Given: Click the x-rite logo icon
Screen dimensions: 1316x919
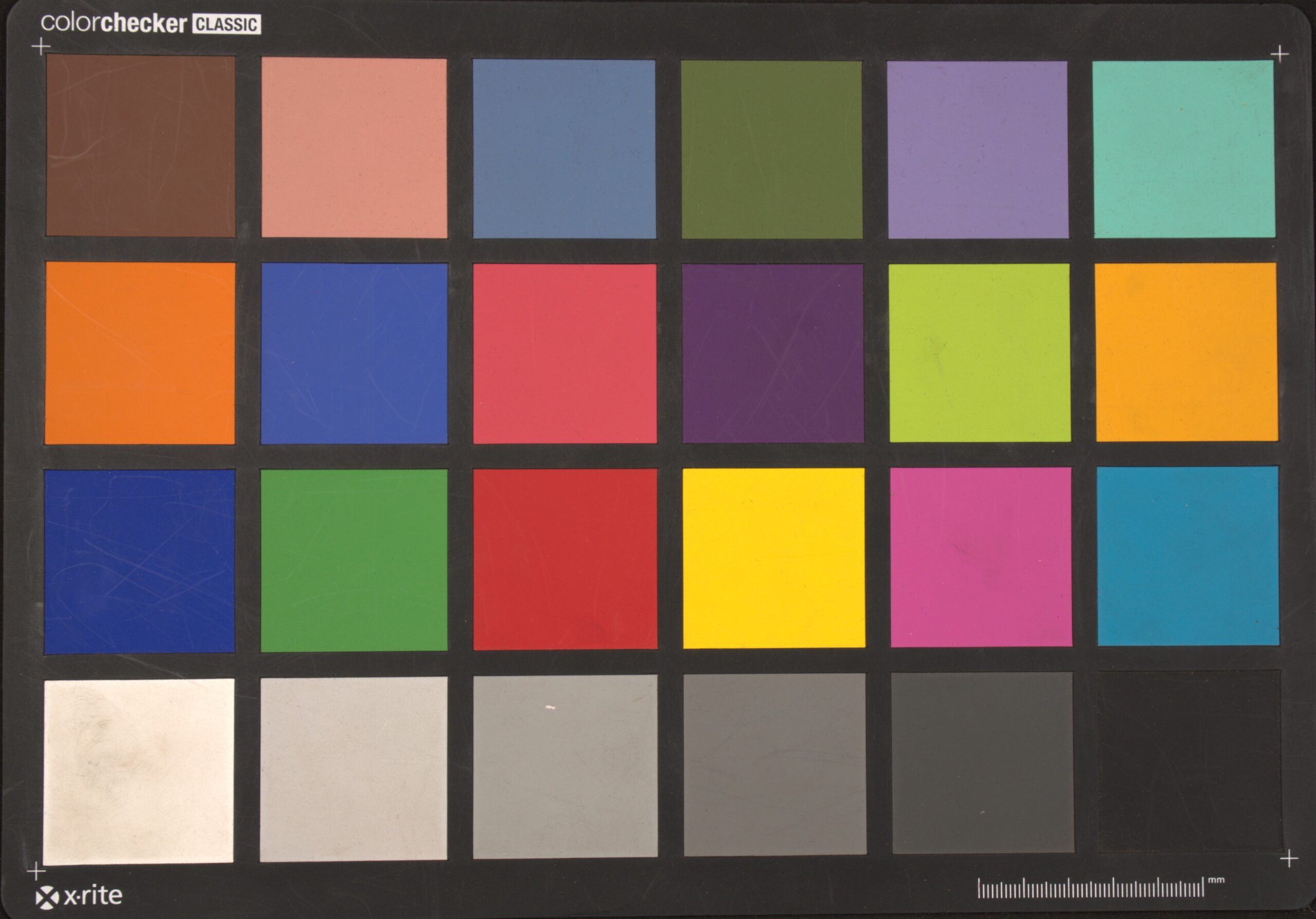Looking at the screenshot, I should coord(47,897).
